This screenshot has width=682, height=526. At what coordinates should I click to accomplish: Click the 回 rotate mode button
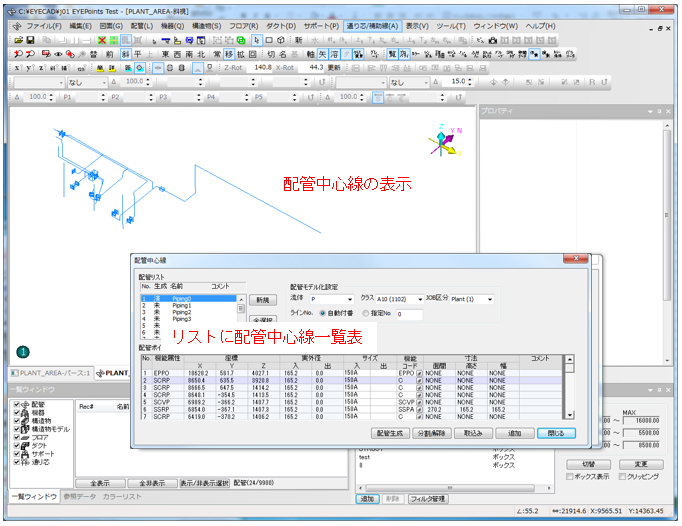point(252,54)
